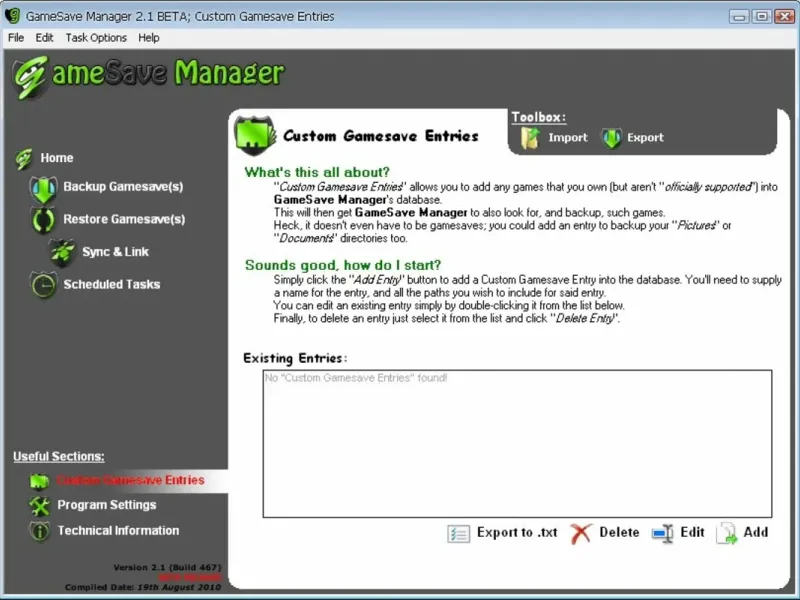Image resolution: width=800 pixels, height=600 pixels.
Task: Click the "Sounds good, how do I start?" heading
Action: pyautogui.click(x=343, y=265)
